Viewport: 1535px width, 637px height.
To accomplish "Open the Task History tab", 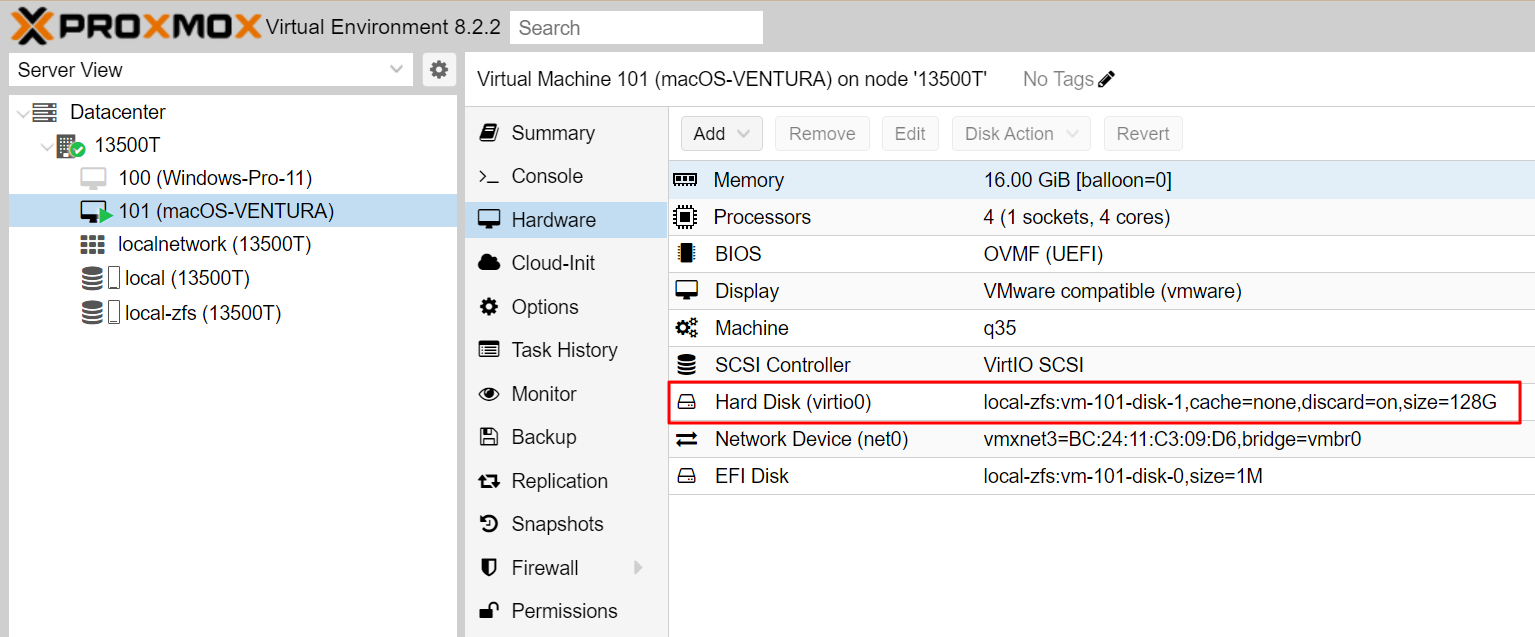I will 566,350.
